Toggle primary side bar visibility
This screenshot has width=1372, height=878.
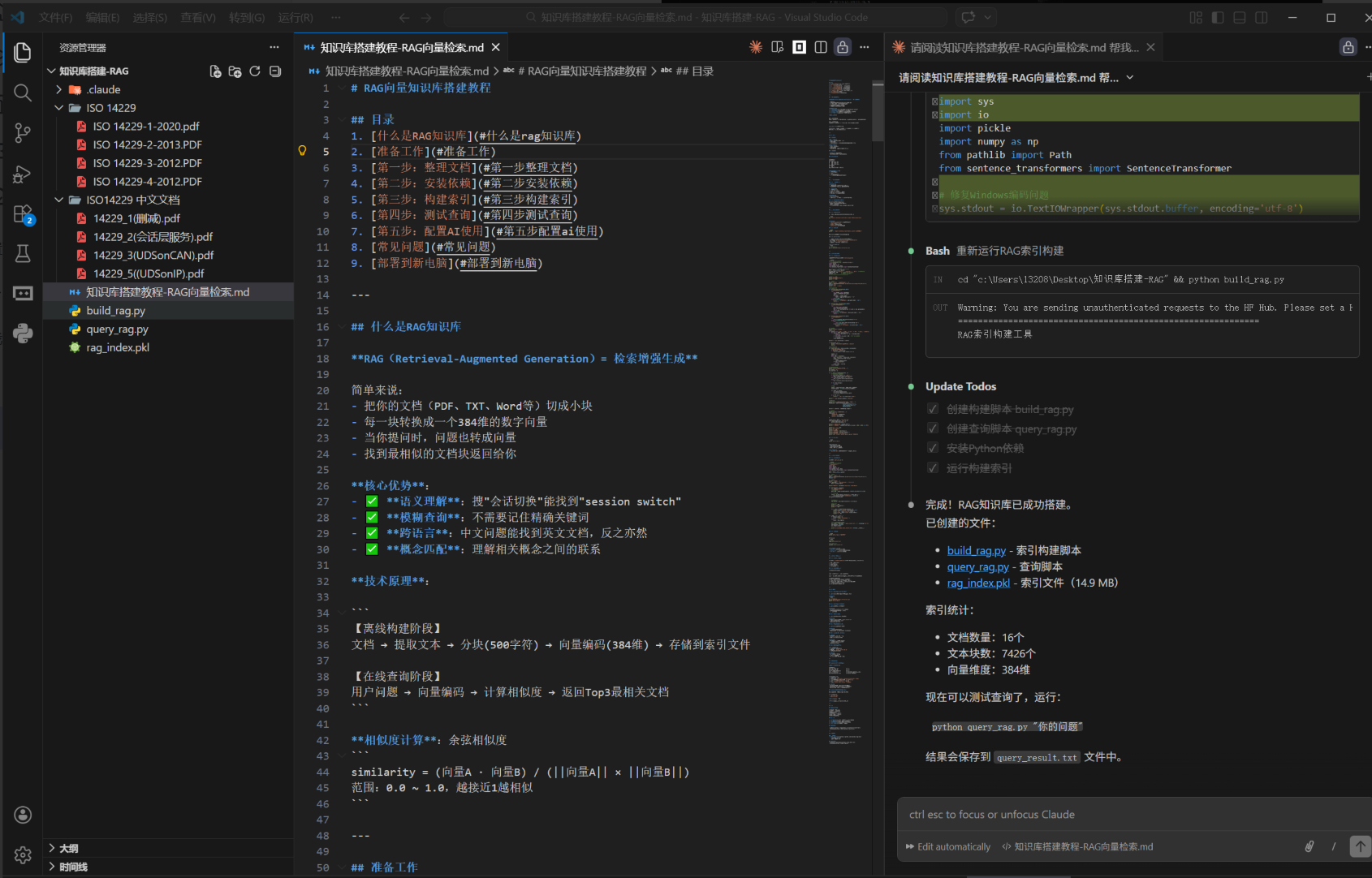1218,17
